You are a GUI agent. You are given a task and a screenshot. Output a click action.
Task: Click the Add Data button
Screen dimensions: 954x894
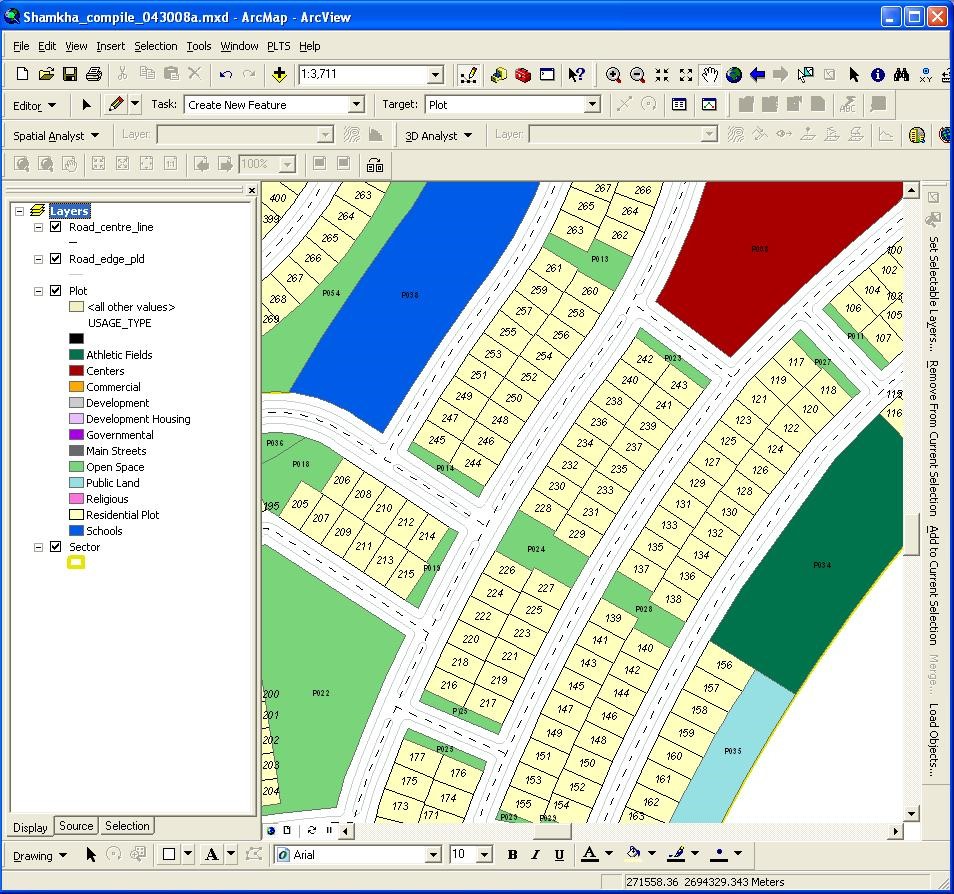tap(279, 74)
